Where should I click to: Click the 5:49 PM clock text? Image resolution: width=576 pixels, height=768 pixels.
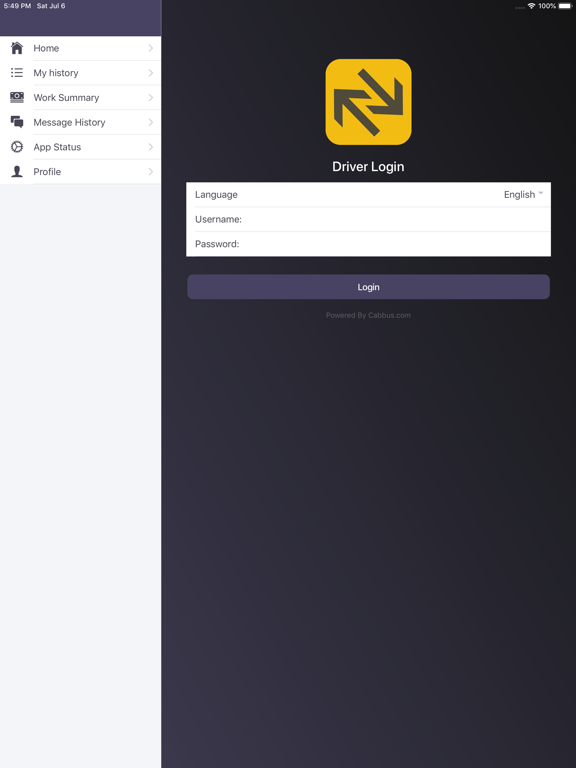point(17,6)
